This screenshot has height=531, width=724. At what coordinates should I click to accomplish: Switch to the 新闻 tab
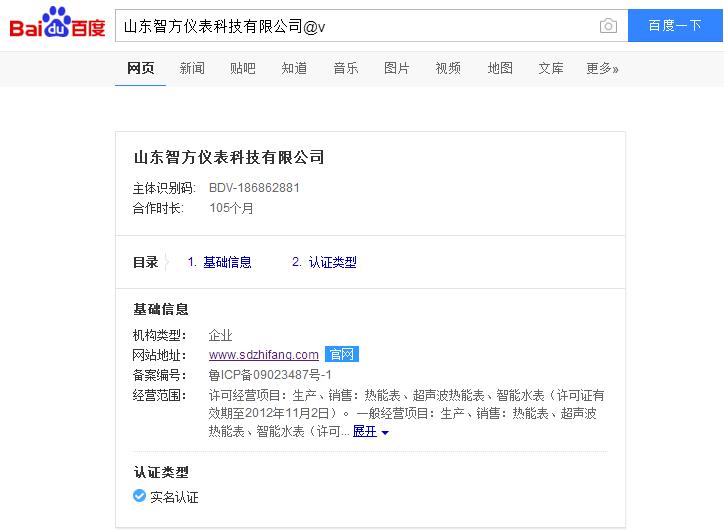[x=192, y=68]
